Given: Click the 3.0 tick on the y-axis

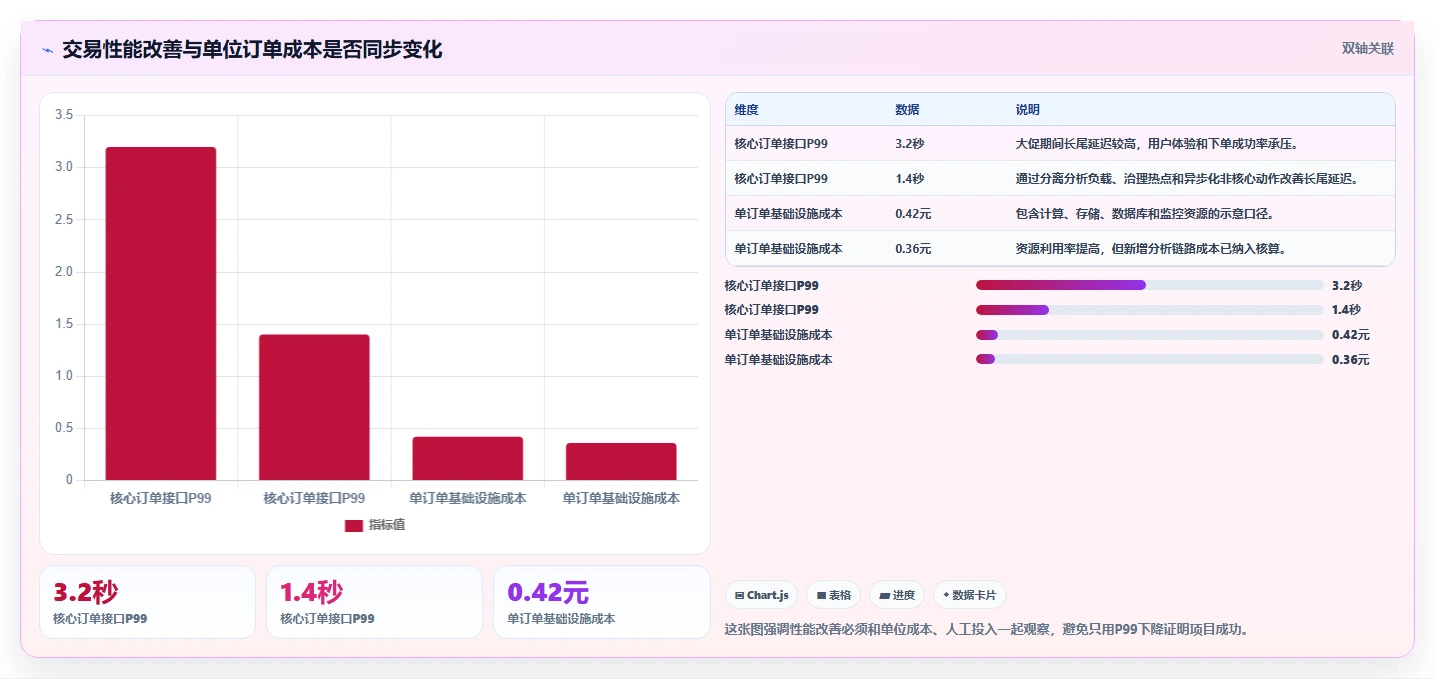Looking at the screenshot, I should pyautogui.click(x=64, y=167).
